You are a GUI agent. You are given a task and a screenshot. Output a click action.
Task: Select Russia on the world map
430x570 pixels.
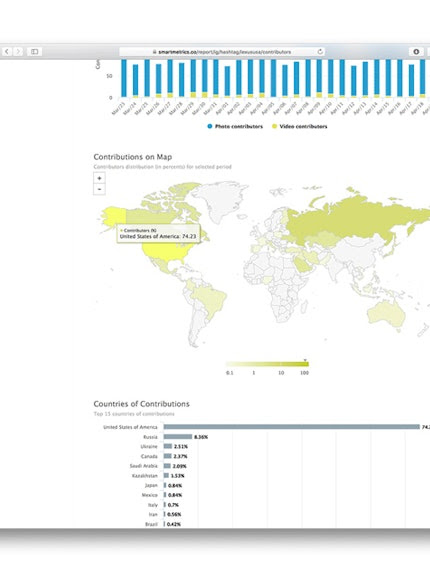tap(349, 218)
